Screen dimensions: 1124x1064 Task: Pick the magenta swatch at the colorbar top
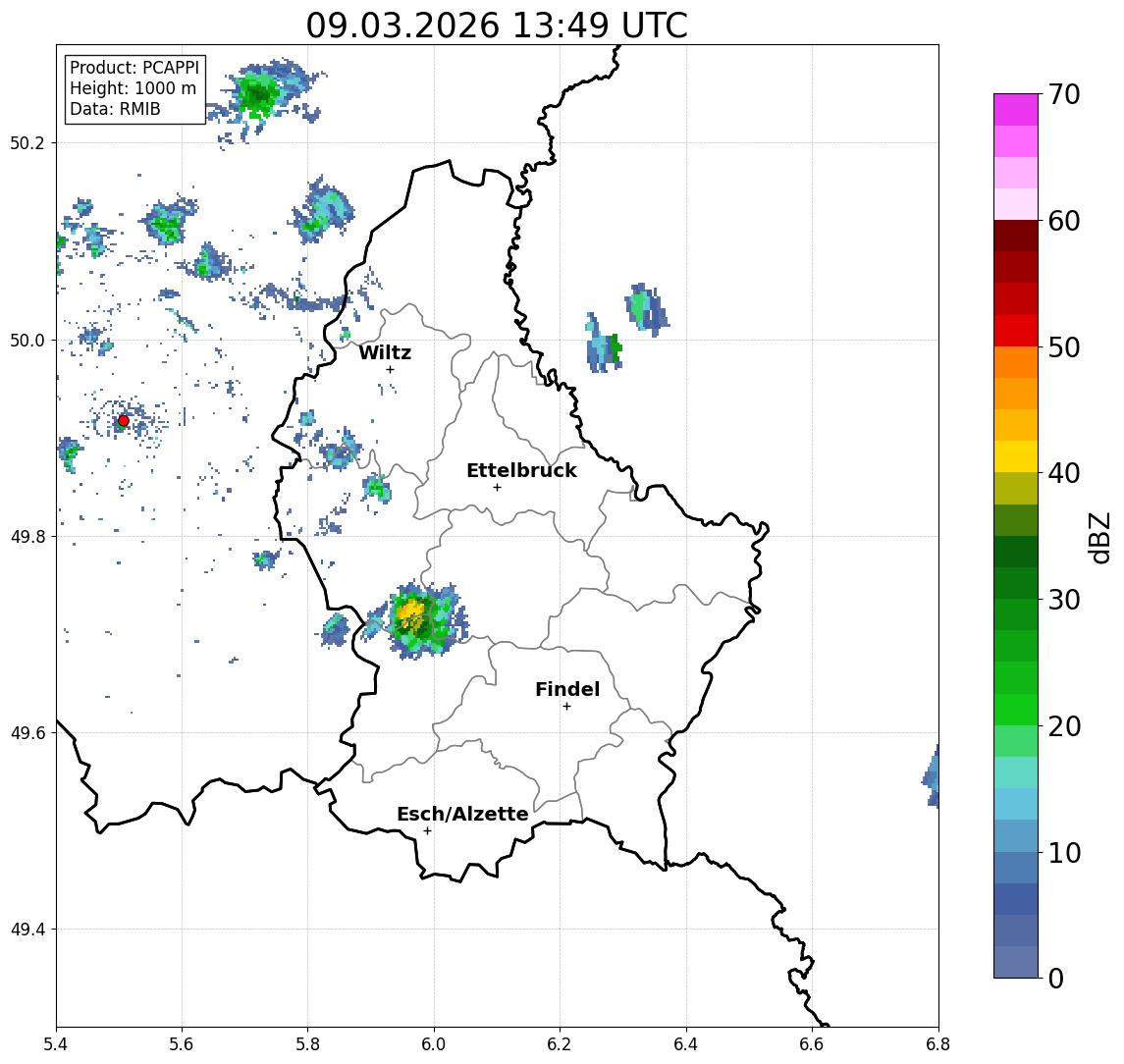tap(1016, 110)
